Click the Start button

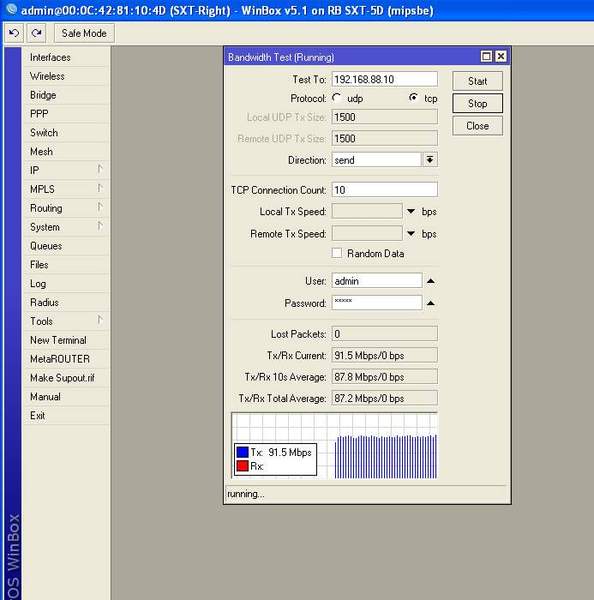coord(477,81)
